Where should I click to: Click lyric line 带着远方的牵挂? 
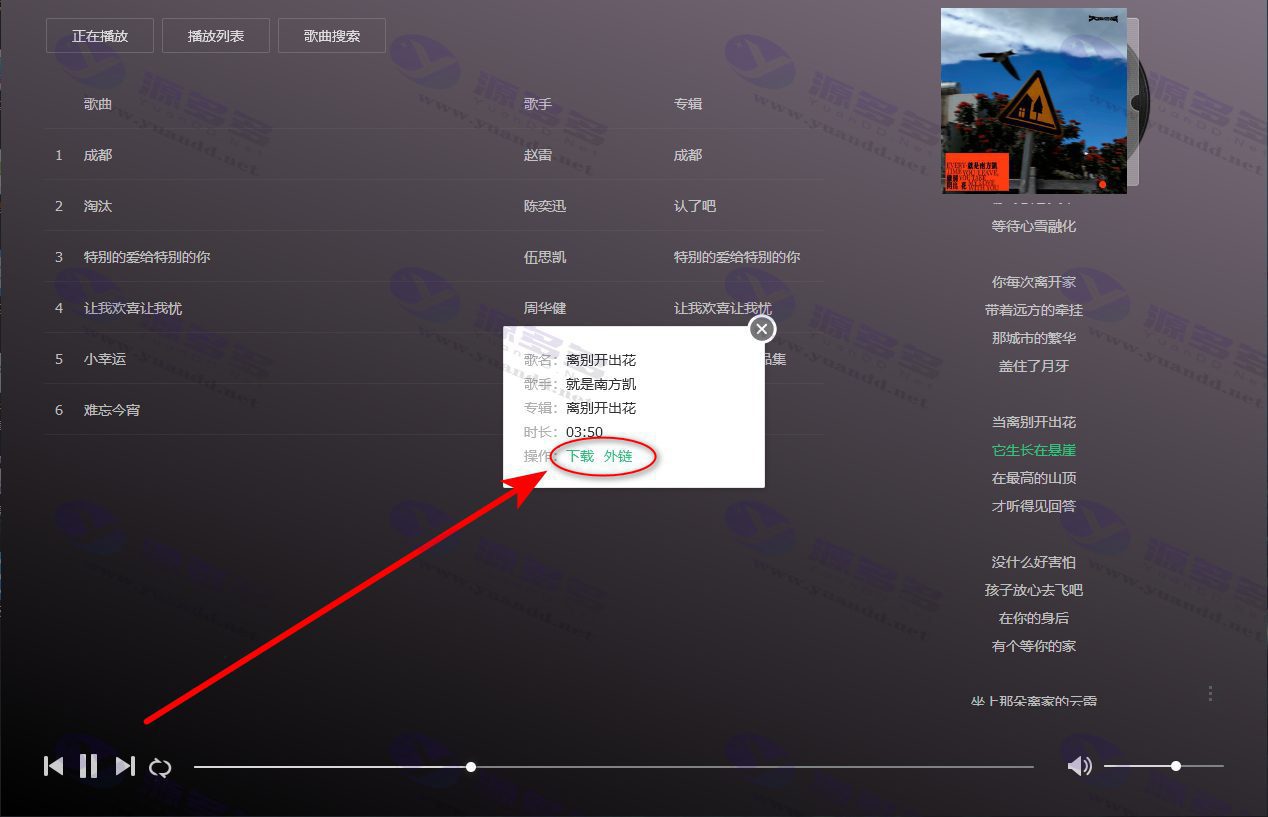[1034, 310]
